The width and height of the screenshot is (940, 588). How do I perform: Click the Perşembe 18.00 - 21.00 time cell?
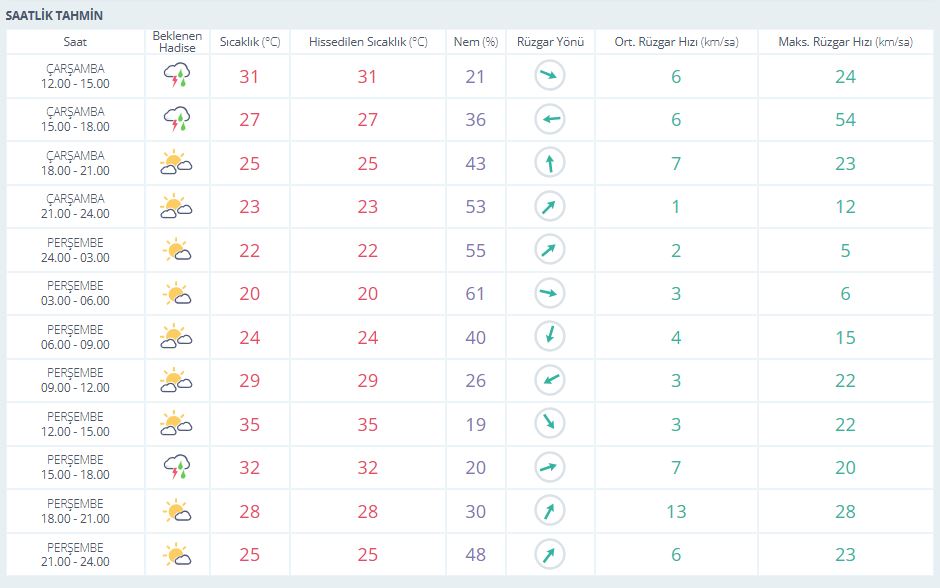[76, 511]
